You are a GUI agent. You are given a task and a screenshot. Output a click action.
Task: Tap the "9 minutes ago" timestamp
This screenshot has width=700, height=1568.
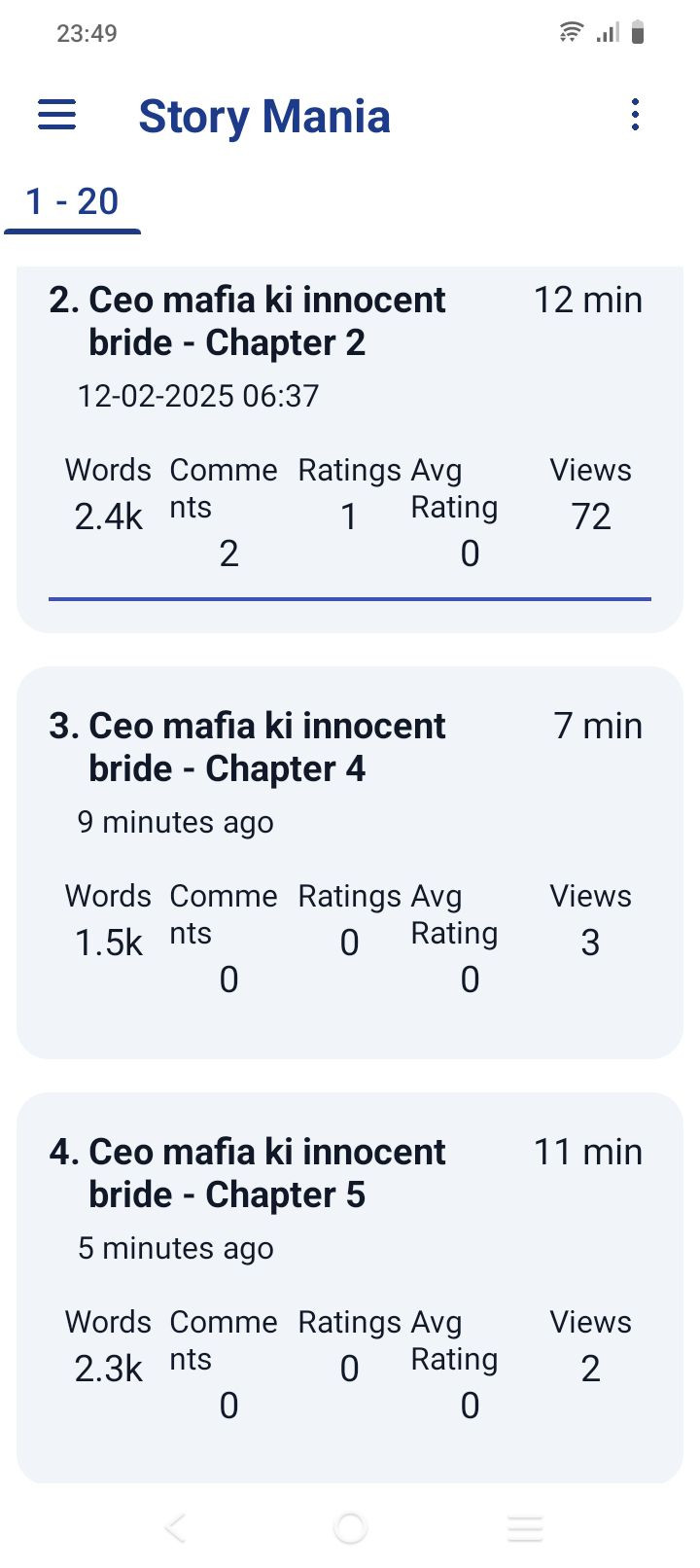click(175, 822)
